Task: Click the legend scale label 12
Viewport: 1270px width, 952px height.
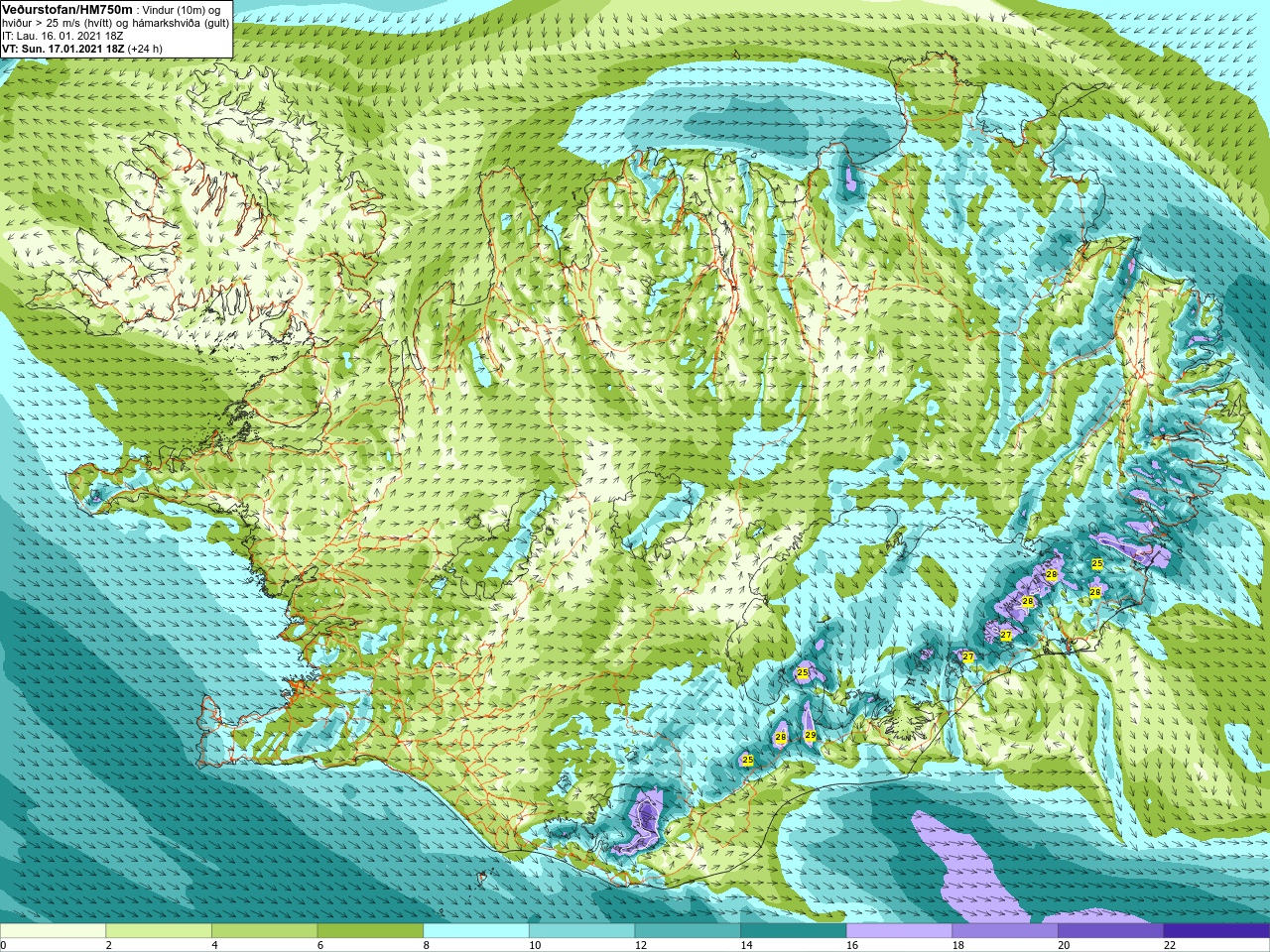Action: [x=641, y=945]
